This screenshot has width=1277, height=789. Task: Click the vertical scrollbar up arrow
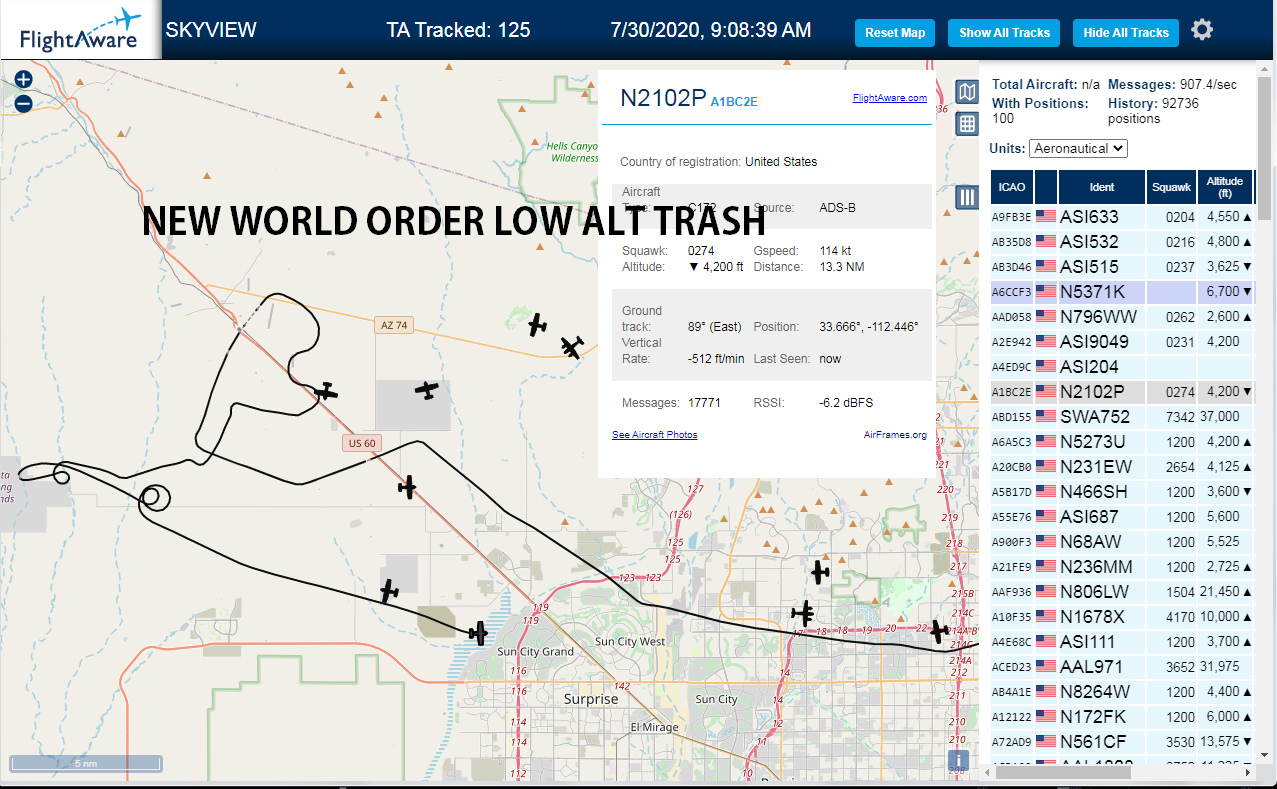pos(1267,69)
